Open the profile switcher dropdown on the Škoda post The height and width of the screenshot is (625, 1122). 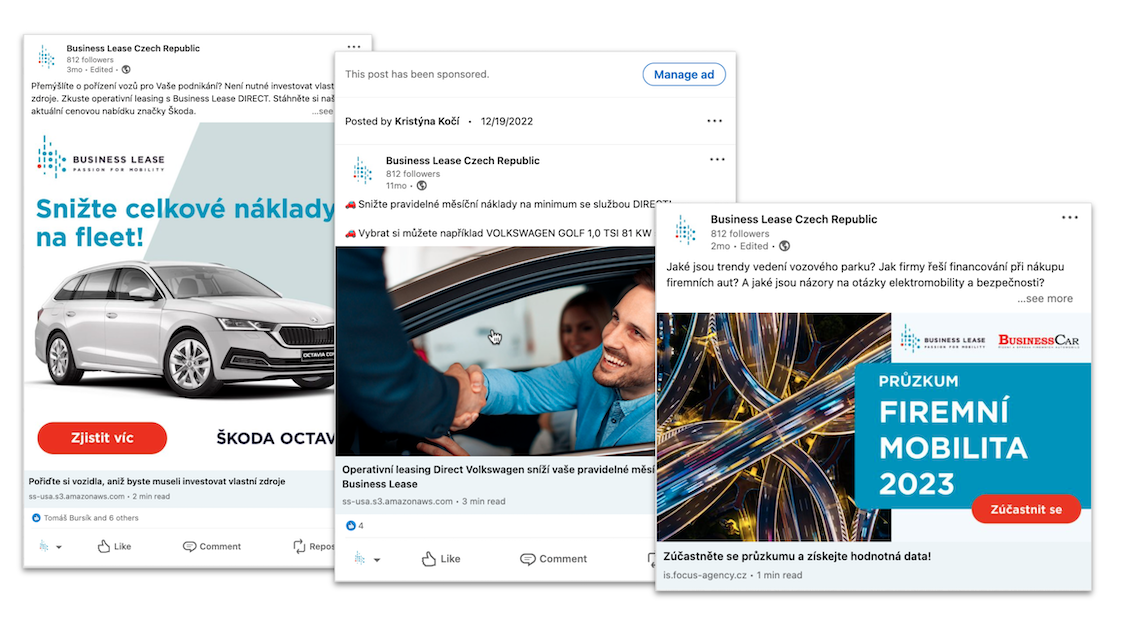click(49, 546)
